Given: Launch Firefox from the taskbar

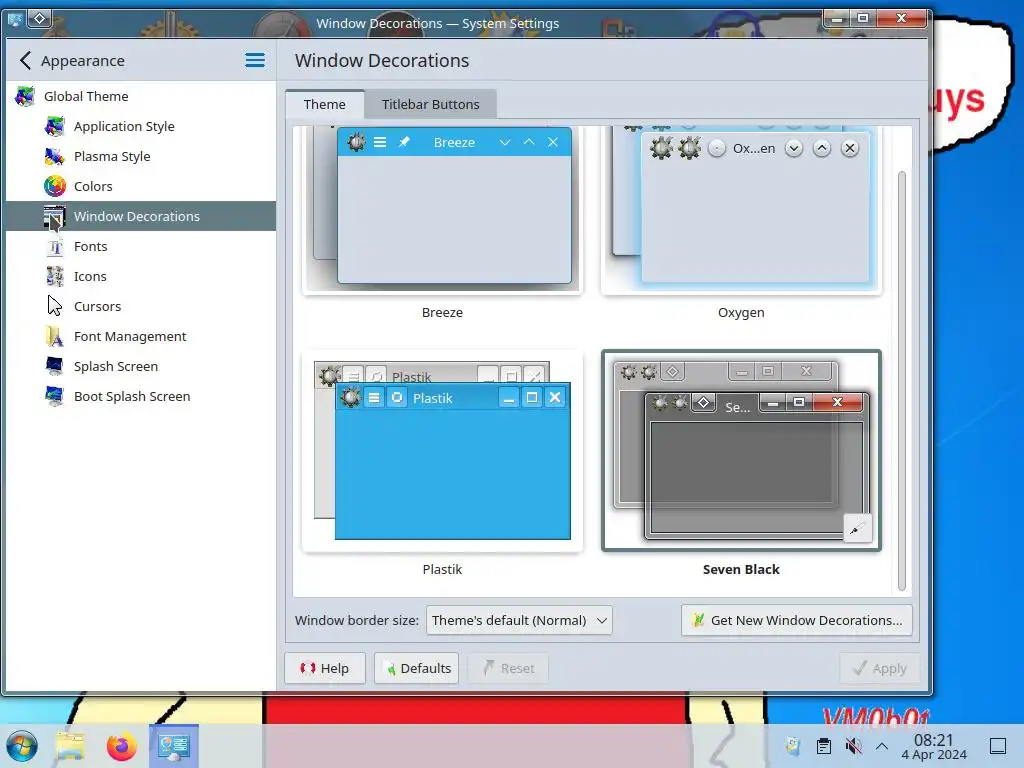Looking at the screenshot, I should coord(121,746).
